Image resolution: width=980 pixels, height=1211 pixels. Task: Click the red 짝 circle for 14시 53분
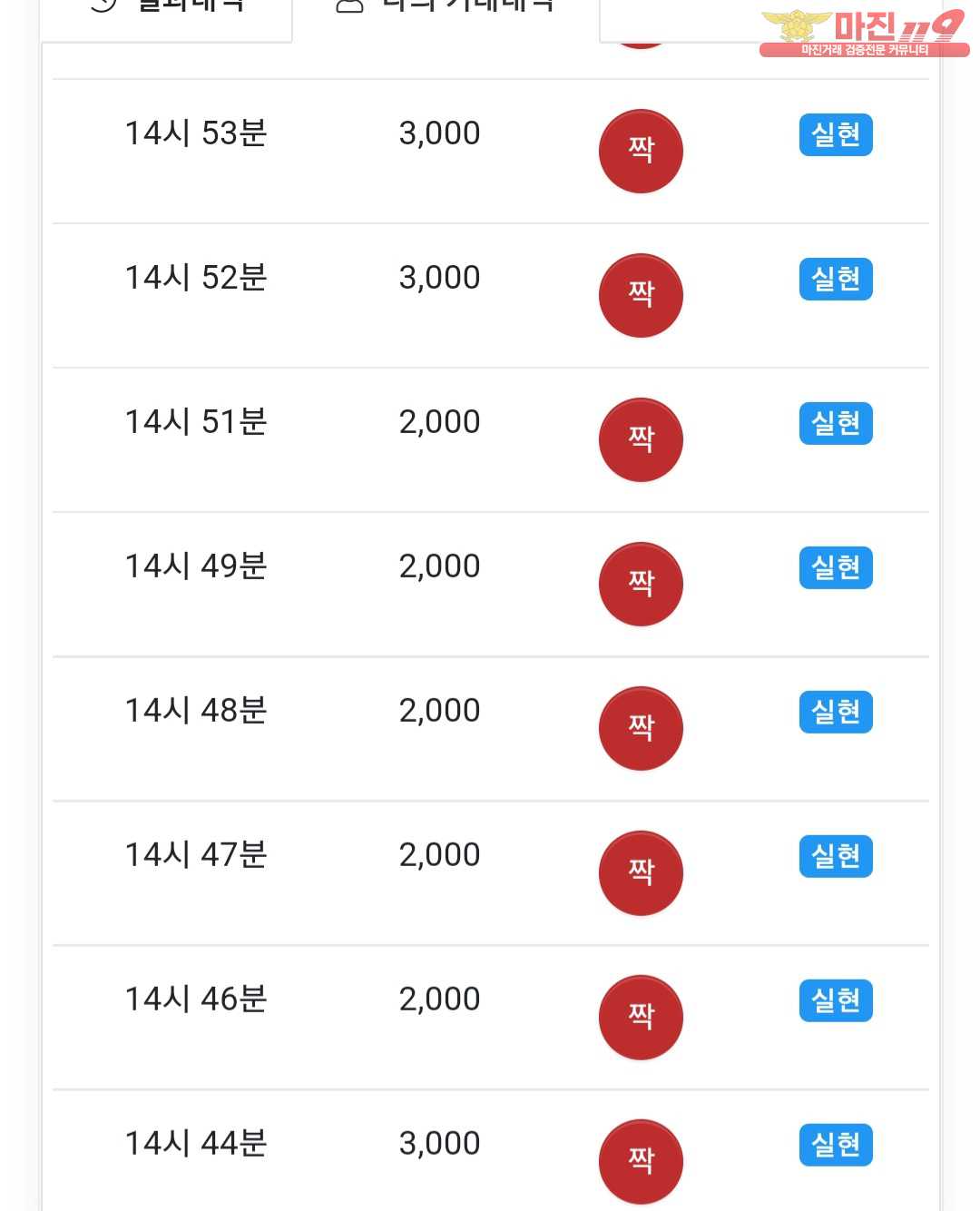click(x=641, y=151)
